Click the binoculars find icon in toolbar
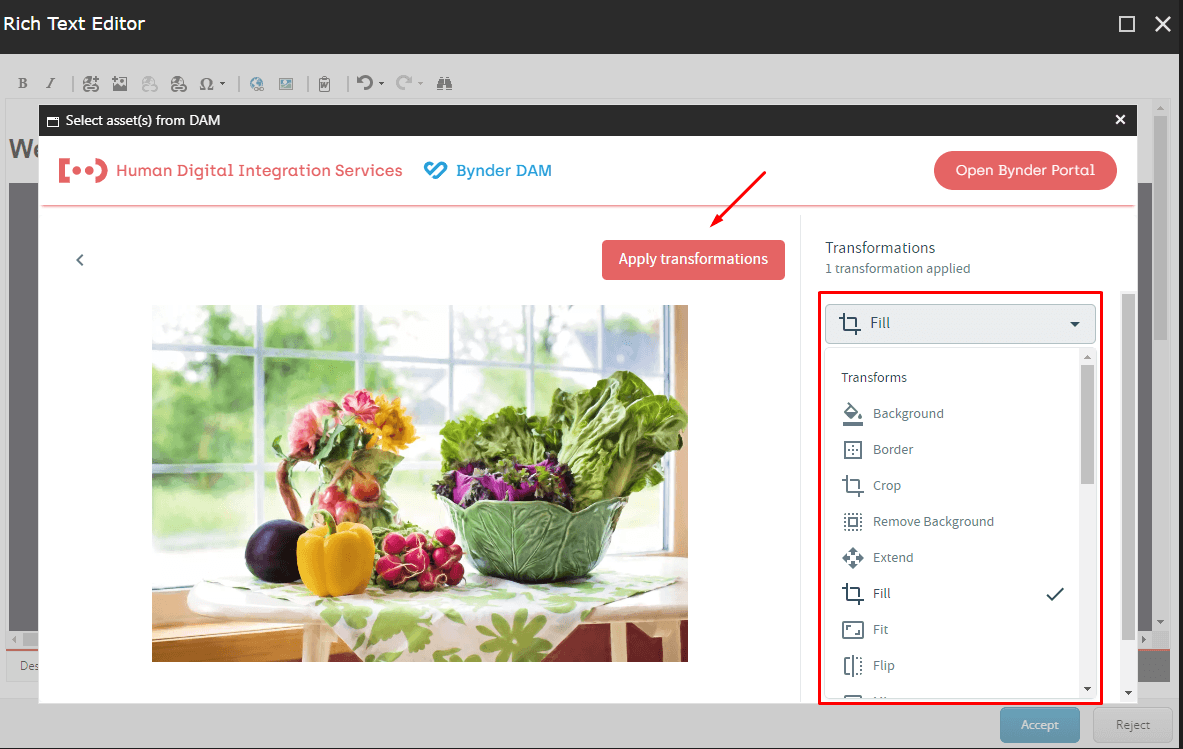This screenshot has width=1183, height=749. coord(445,84)
